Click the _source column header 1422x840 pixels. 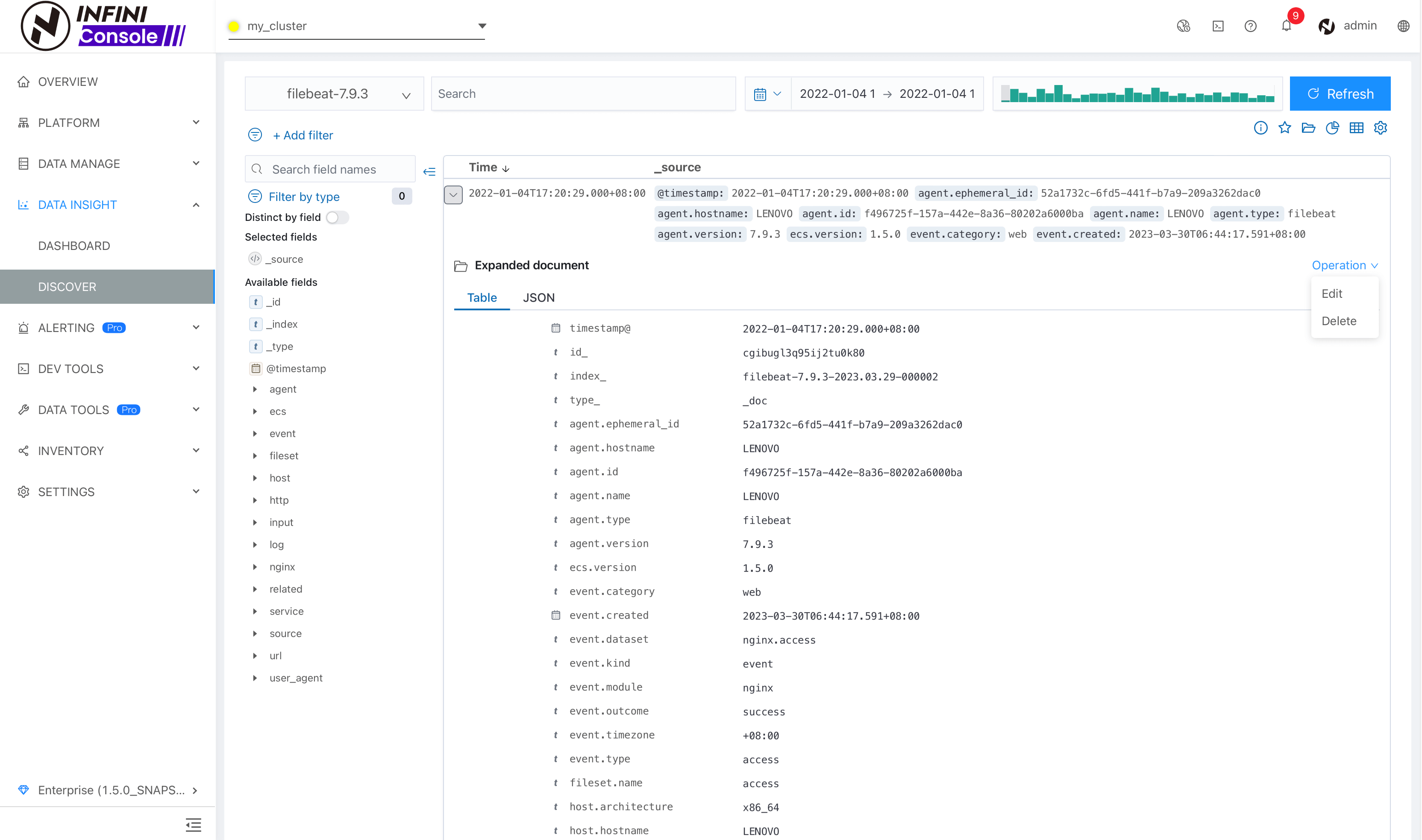click(x=677, y=167)
